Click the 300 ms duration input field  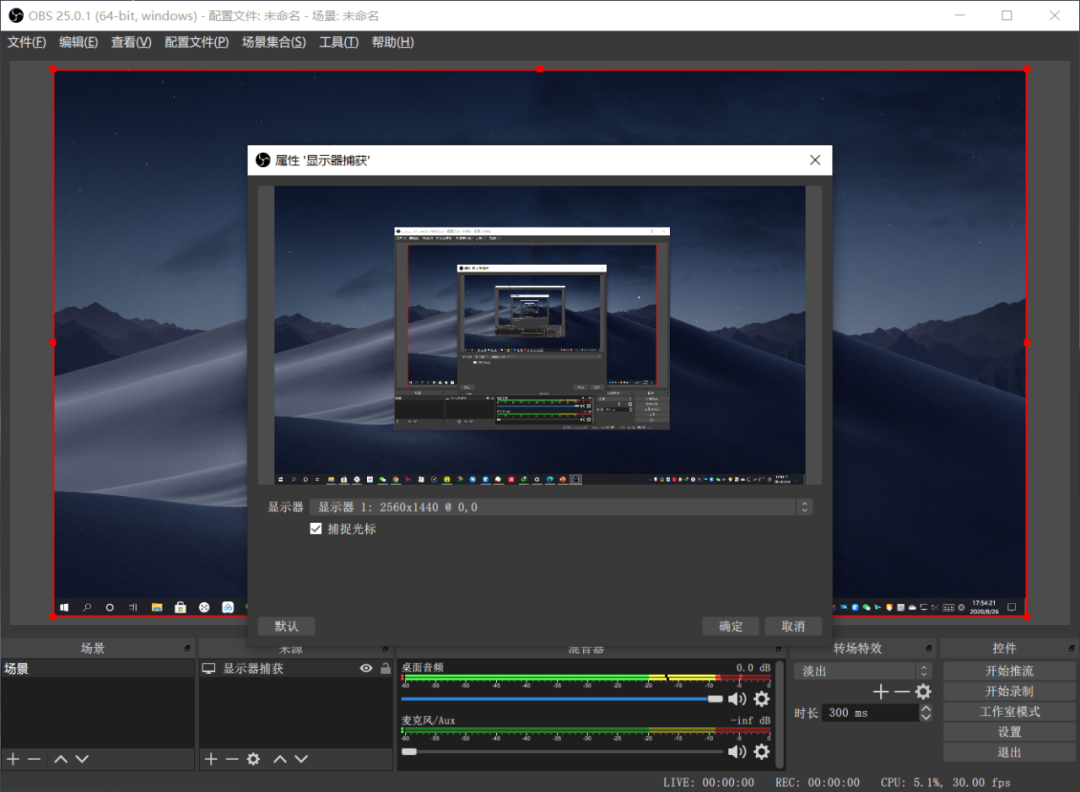tap(871, 713)
